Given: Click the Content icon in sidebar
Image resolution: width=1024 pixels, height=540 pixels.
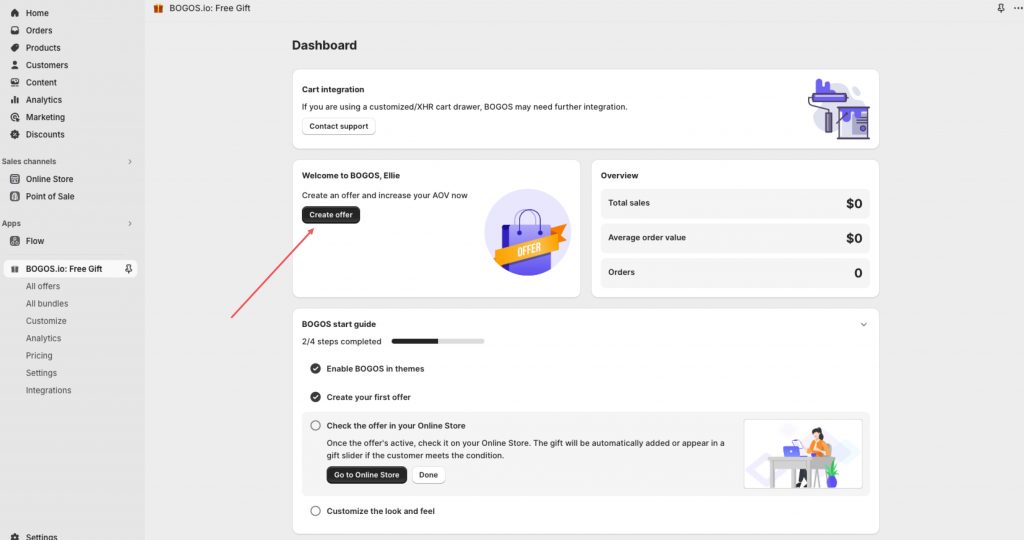Looking at the screenshot, I should click(14, 82).
